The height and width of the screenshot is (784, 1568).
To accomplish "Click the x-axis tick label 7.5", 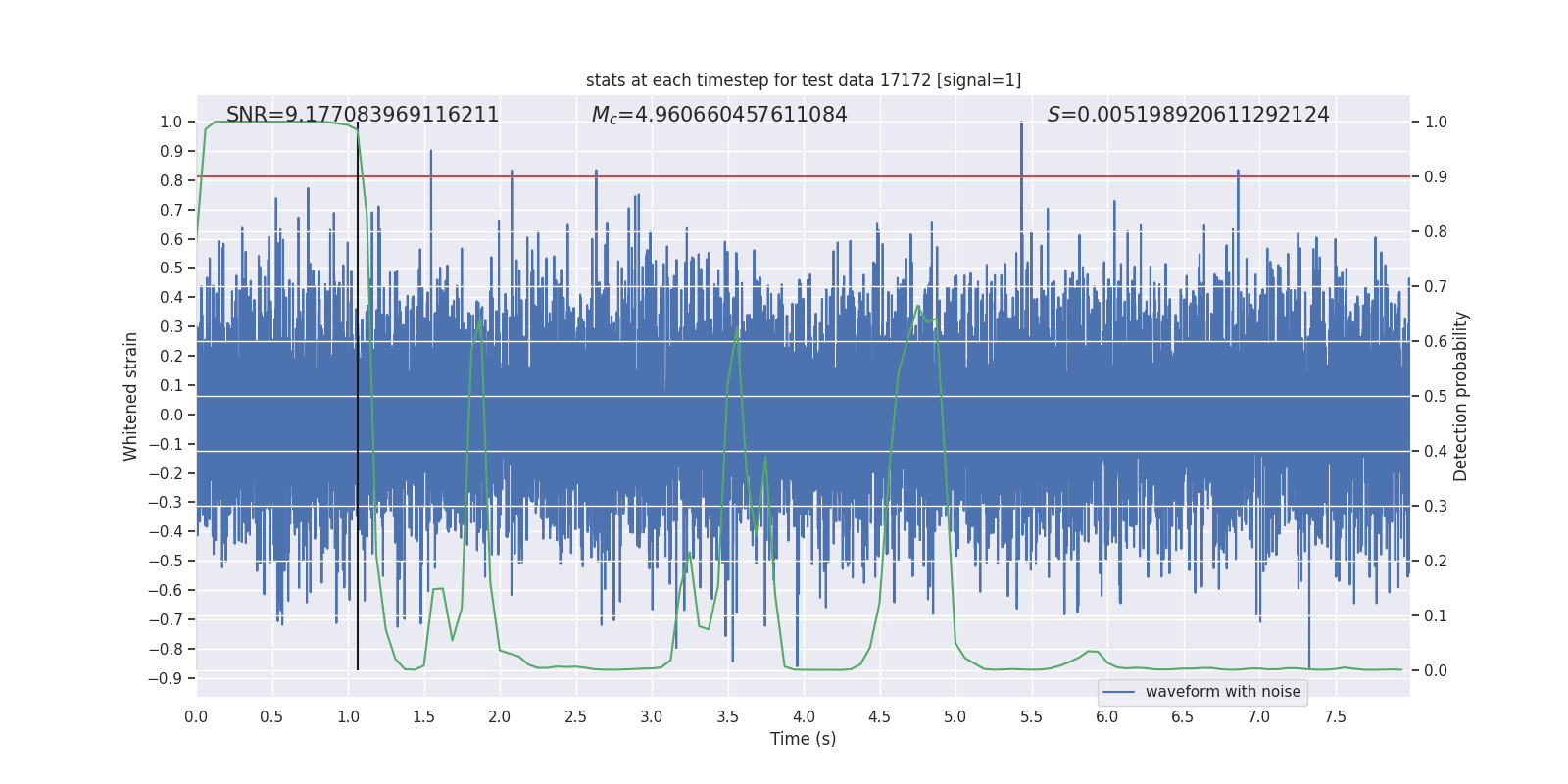I will 1335,716.
